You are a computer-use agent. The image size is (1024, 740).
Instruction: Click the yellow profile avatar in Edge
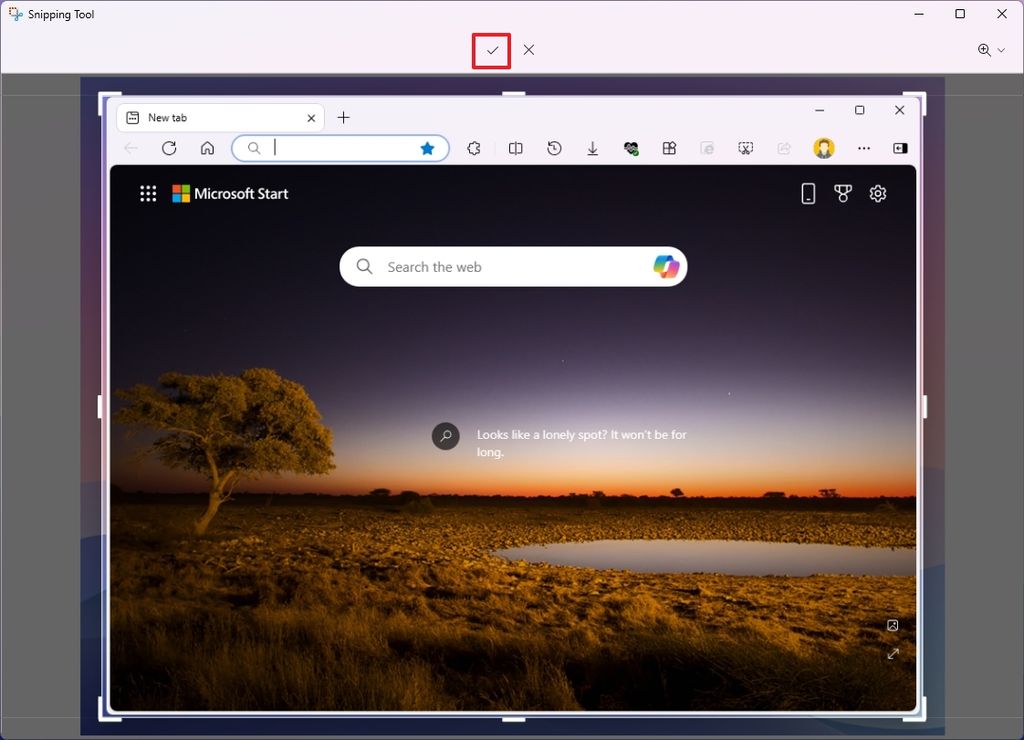click(823, 148)
